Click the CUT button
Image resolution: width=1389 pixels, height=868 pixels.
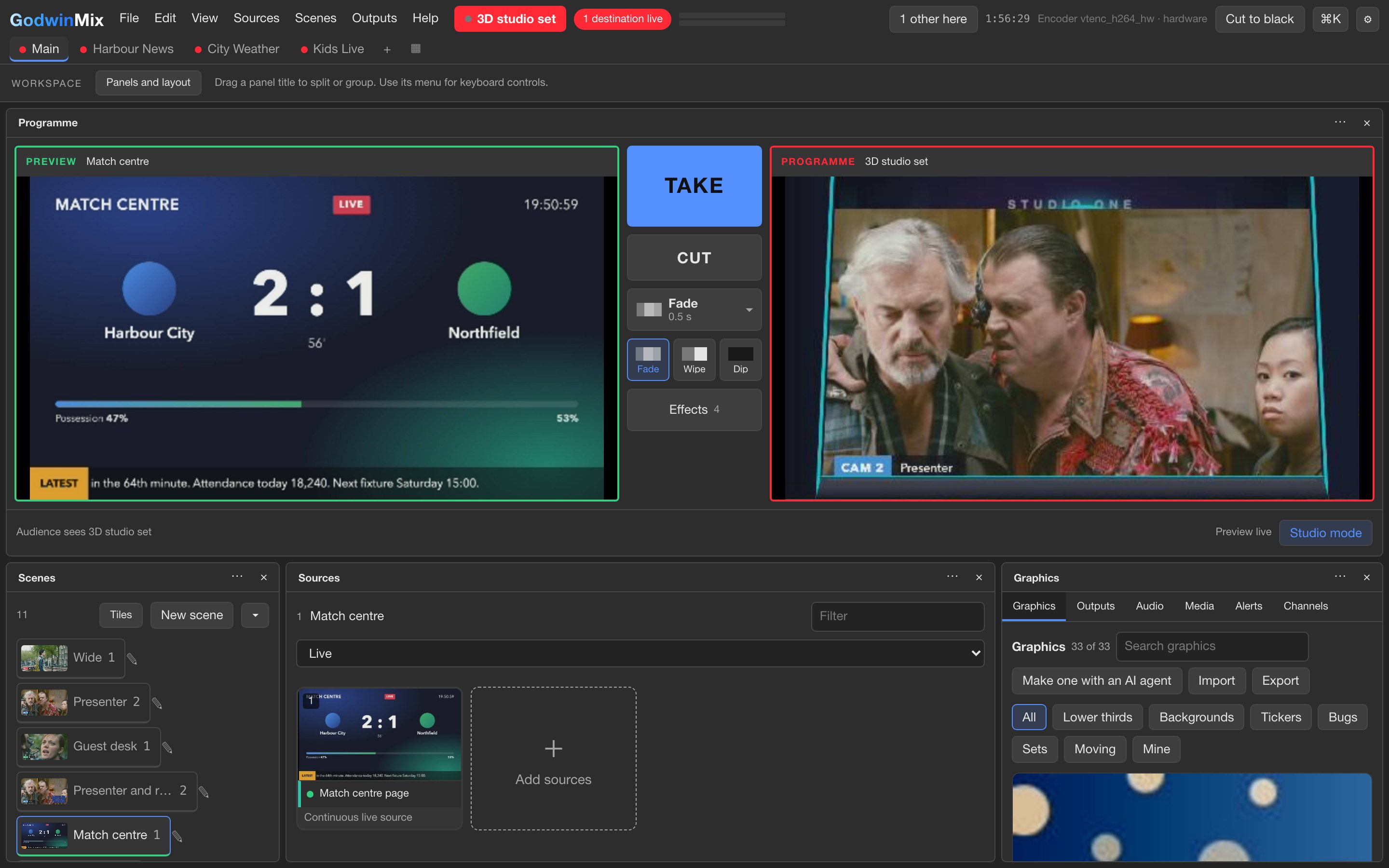[694, 258]
